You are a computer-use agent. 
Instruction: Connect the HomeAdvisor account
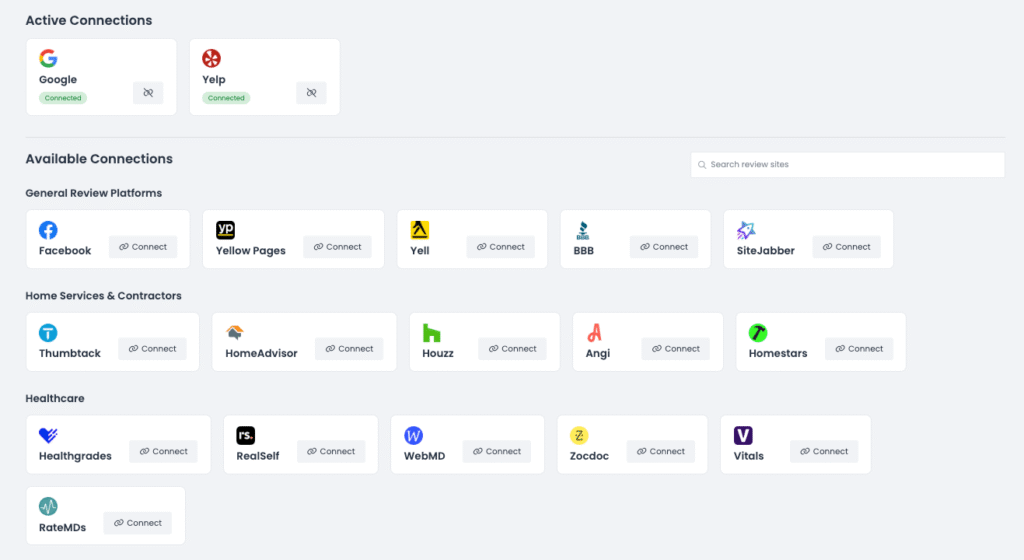349,349
